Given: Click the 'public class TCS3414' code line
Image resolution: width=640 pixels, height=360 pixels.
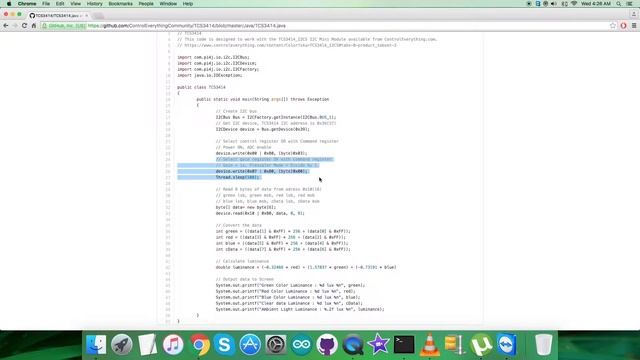Looking at the screenshot, I should pos(201,87).
